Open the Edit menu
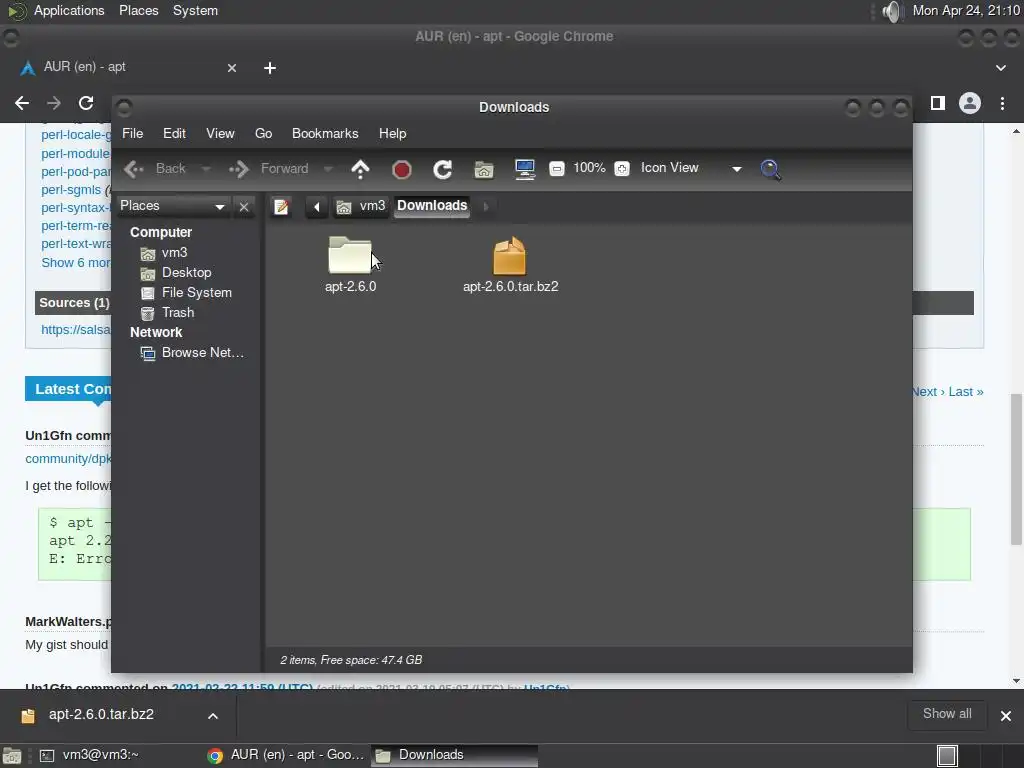The height and width of the screenshot is (768, 1024). [174, 133]
